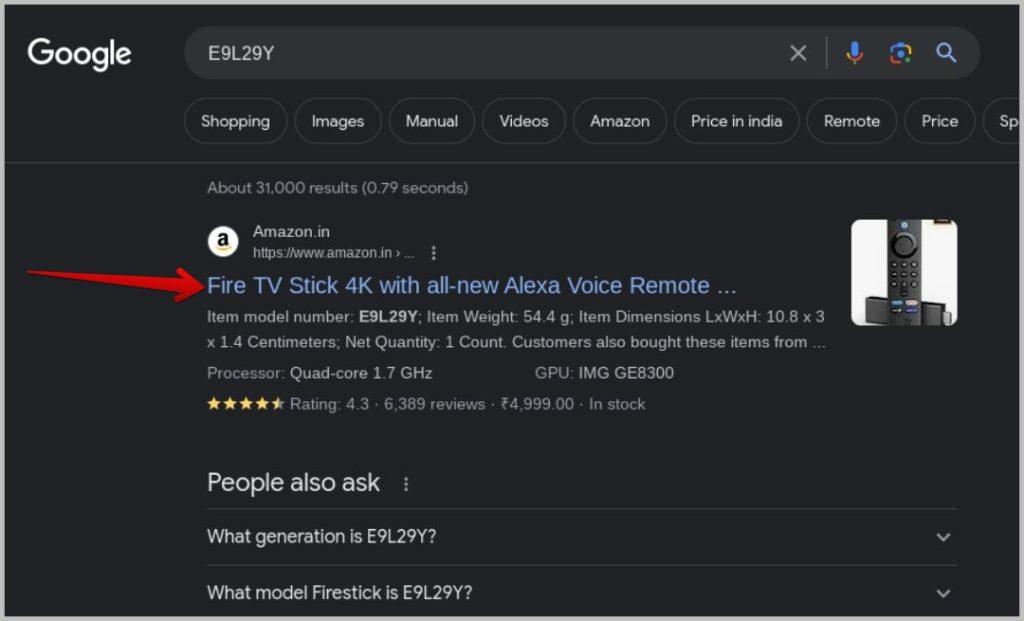Select the Remote filter chip
Image resolution: width=1024 pixels, height=621 pixels.
click(x=852, y=121)
